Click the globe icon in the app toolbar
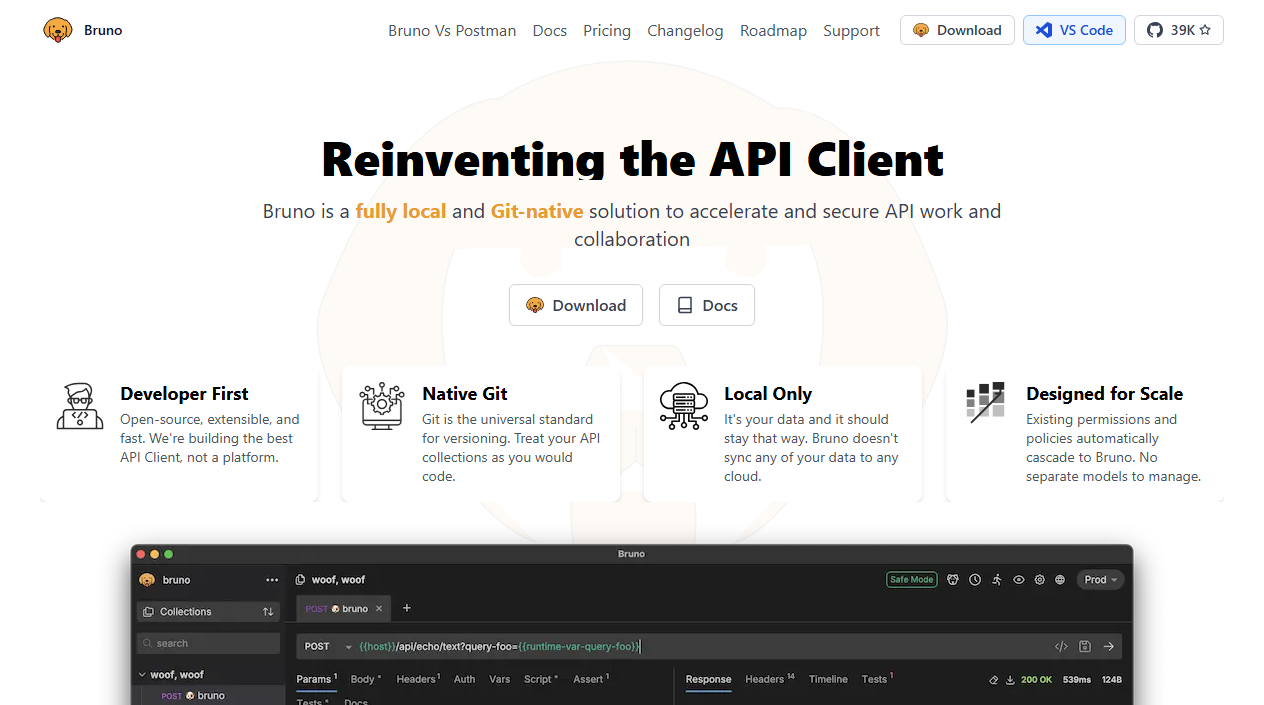The width and height of the screenshot is (1264, 705). pos(1061,580)
